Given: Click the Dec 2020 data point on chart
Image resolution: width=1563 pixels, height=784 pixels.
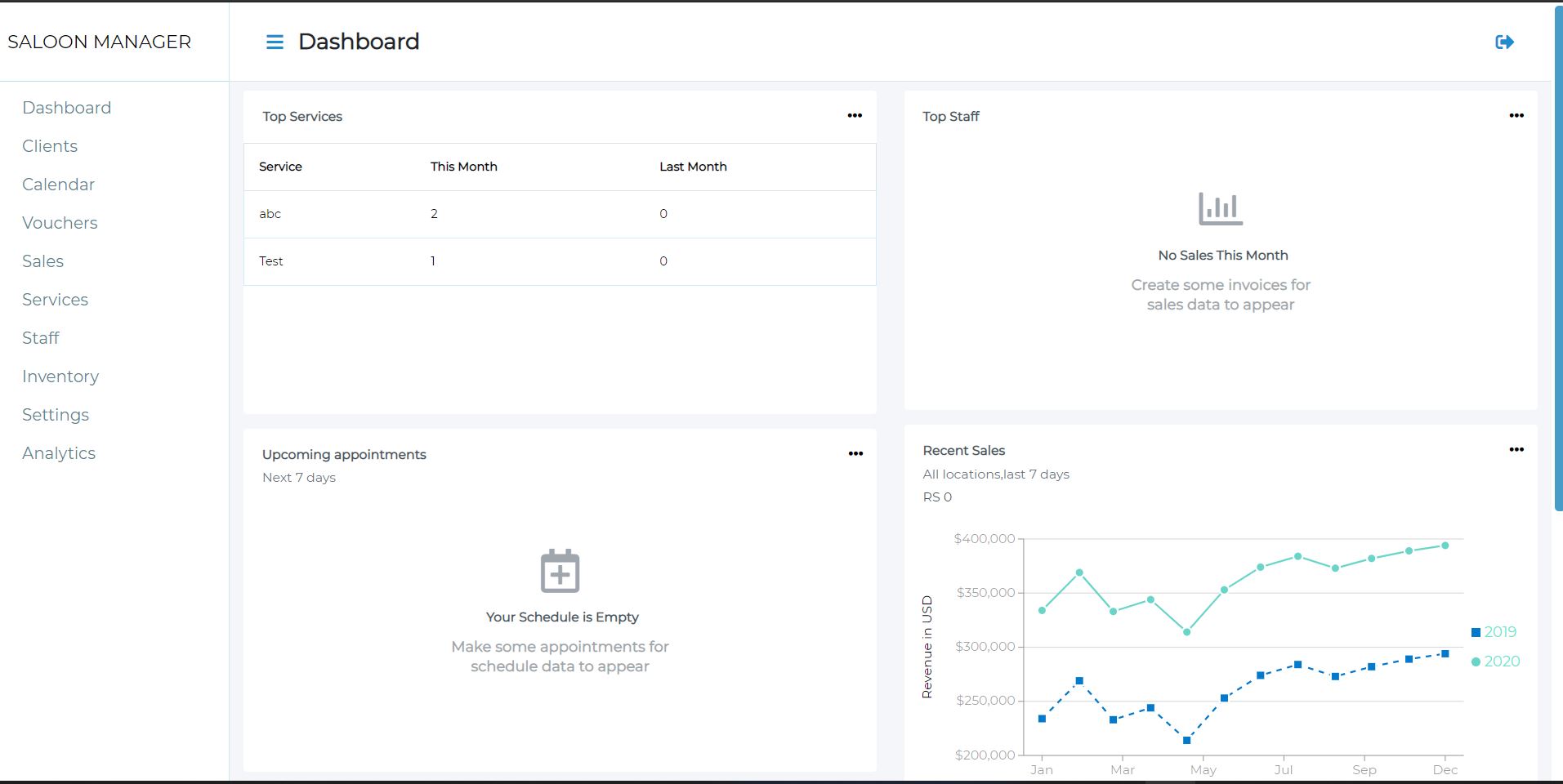Looking at the screenshot, I should [1445, 546].
